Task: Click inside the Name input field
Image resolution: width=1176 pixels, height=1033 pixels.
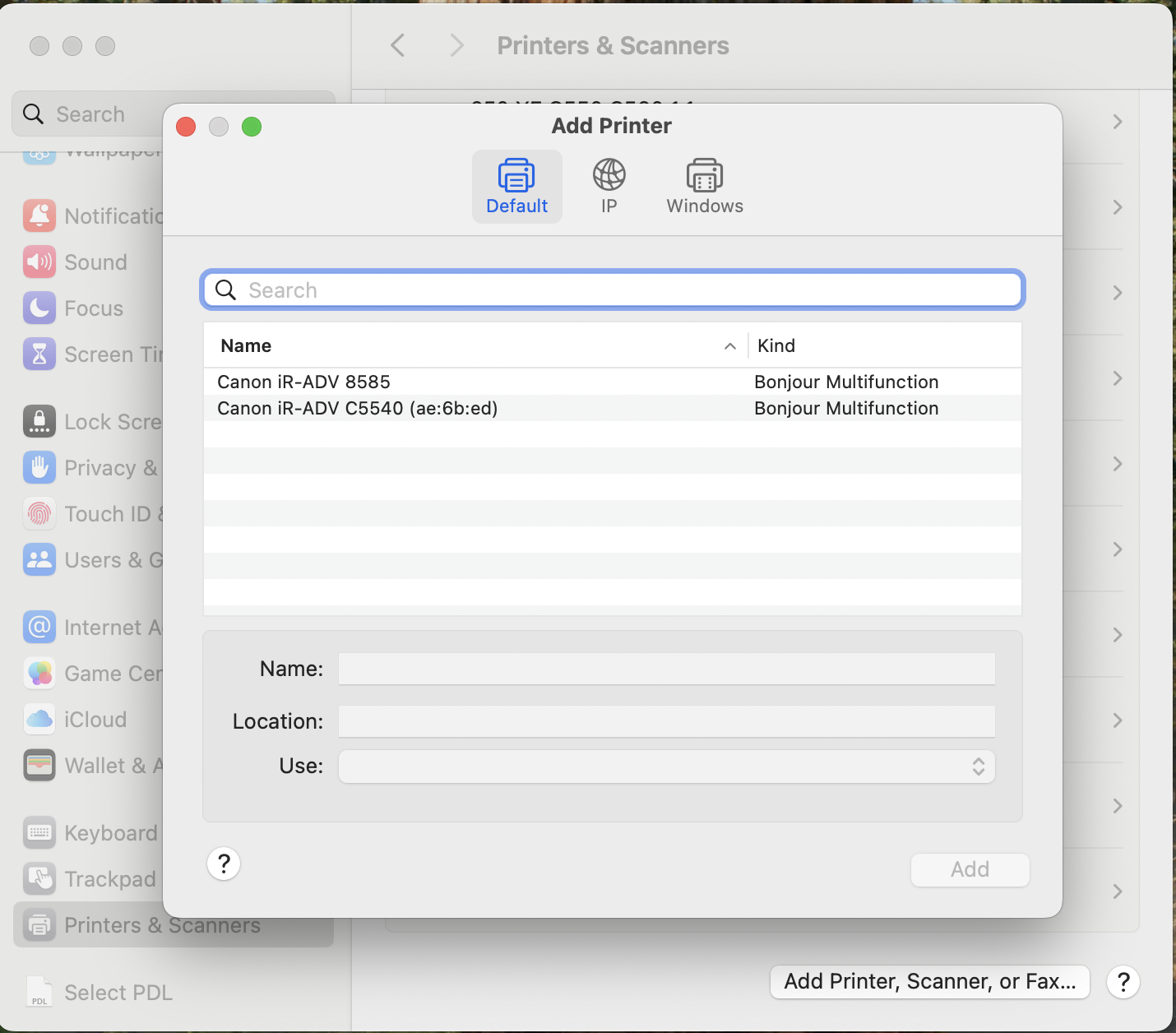Action: point(666,669)
